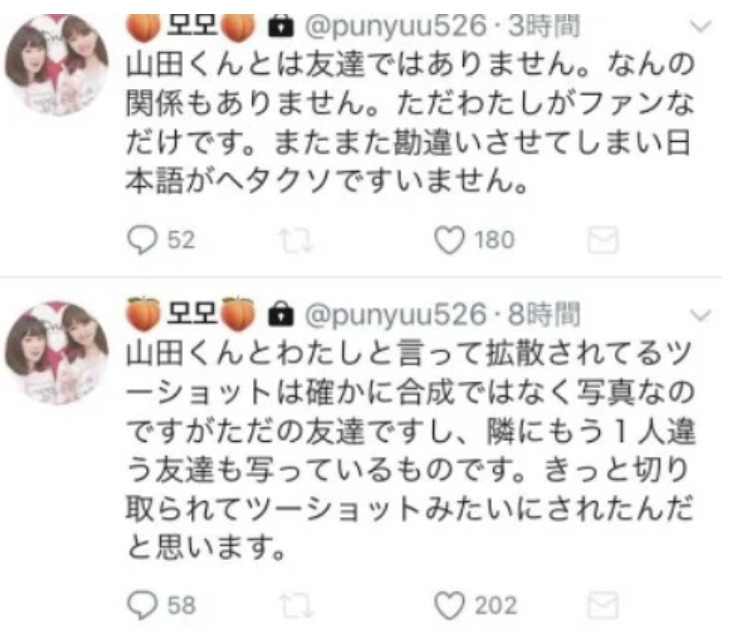Expand options chevron on the 8時間 tweet
756x636 pixels.
pyautogui.click(x=701, y=315)
